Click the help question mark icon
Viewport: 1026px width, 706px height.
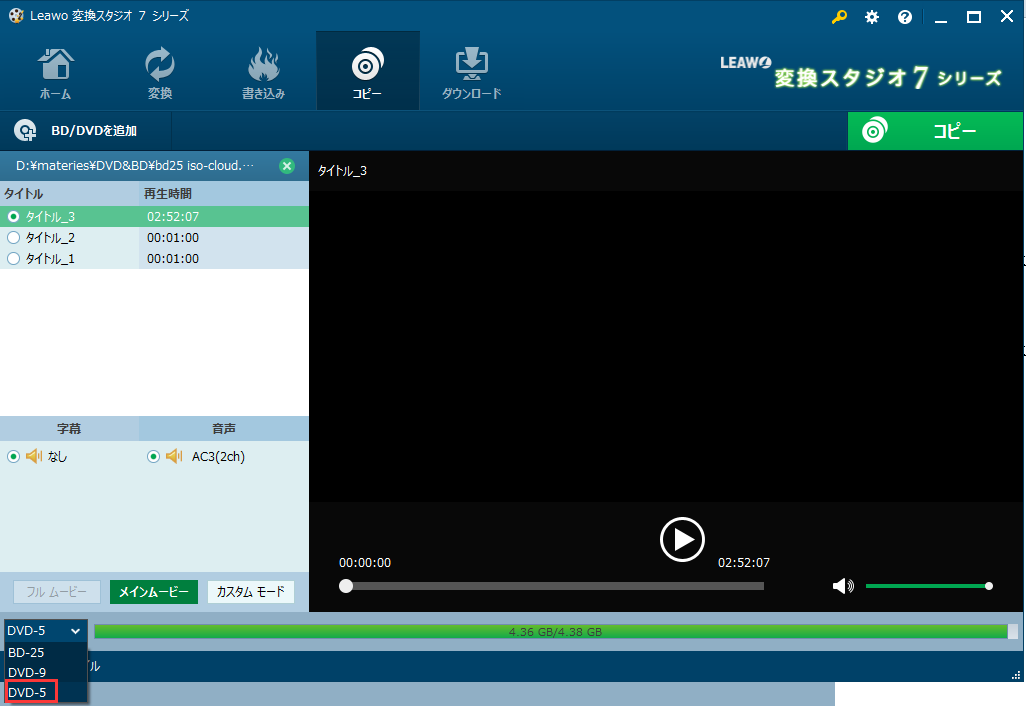tap(905, 16)
